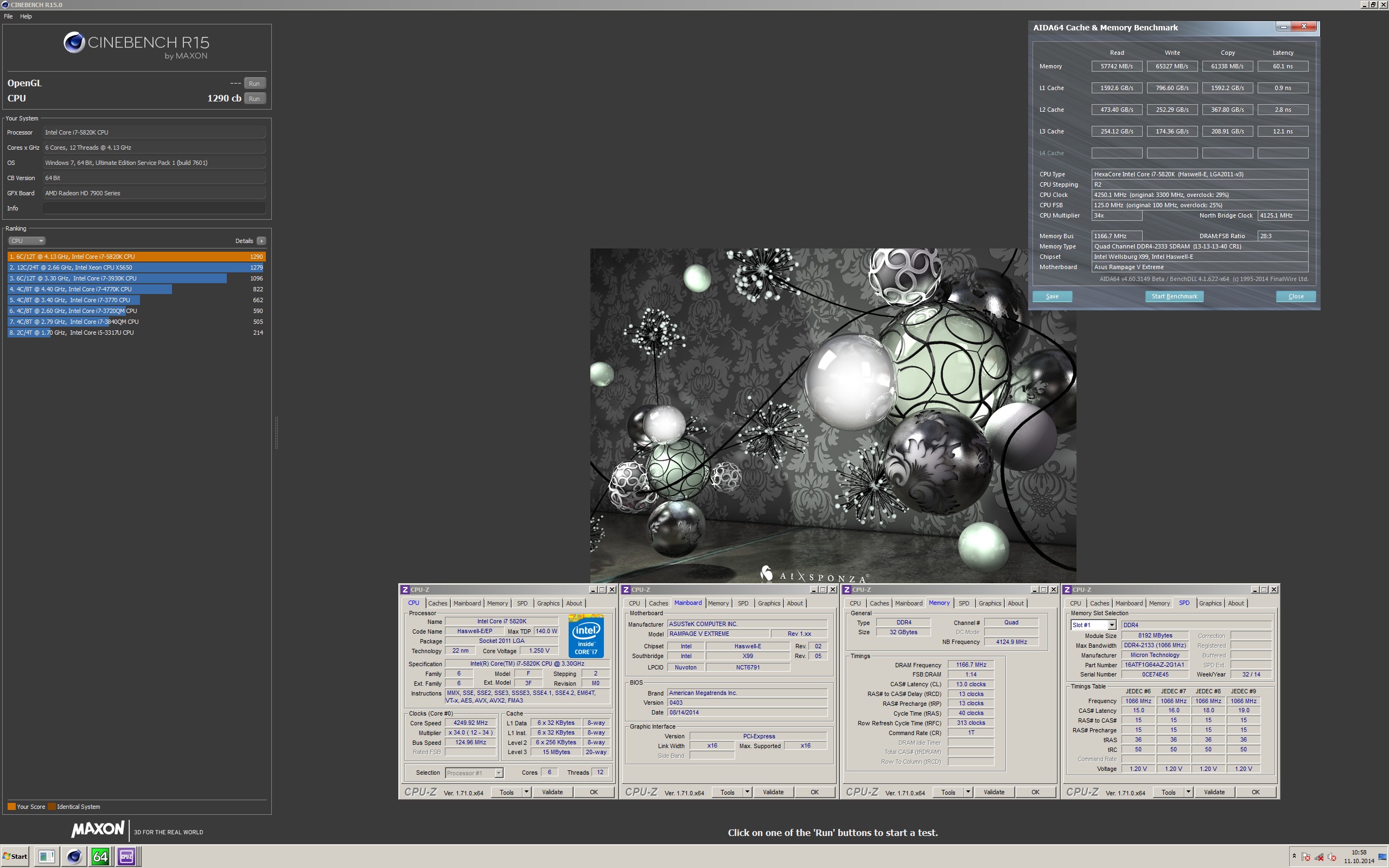Click the Z icon of the CPU-Z SPD window
The height and width of the screenshot is (868, 1389).
coord(1067,590)
